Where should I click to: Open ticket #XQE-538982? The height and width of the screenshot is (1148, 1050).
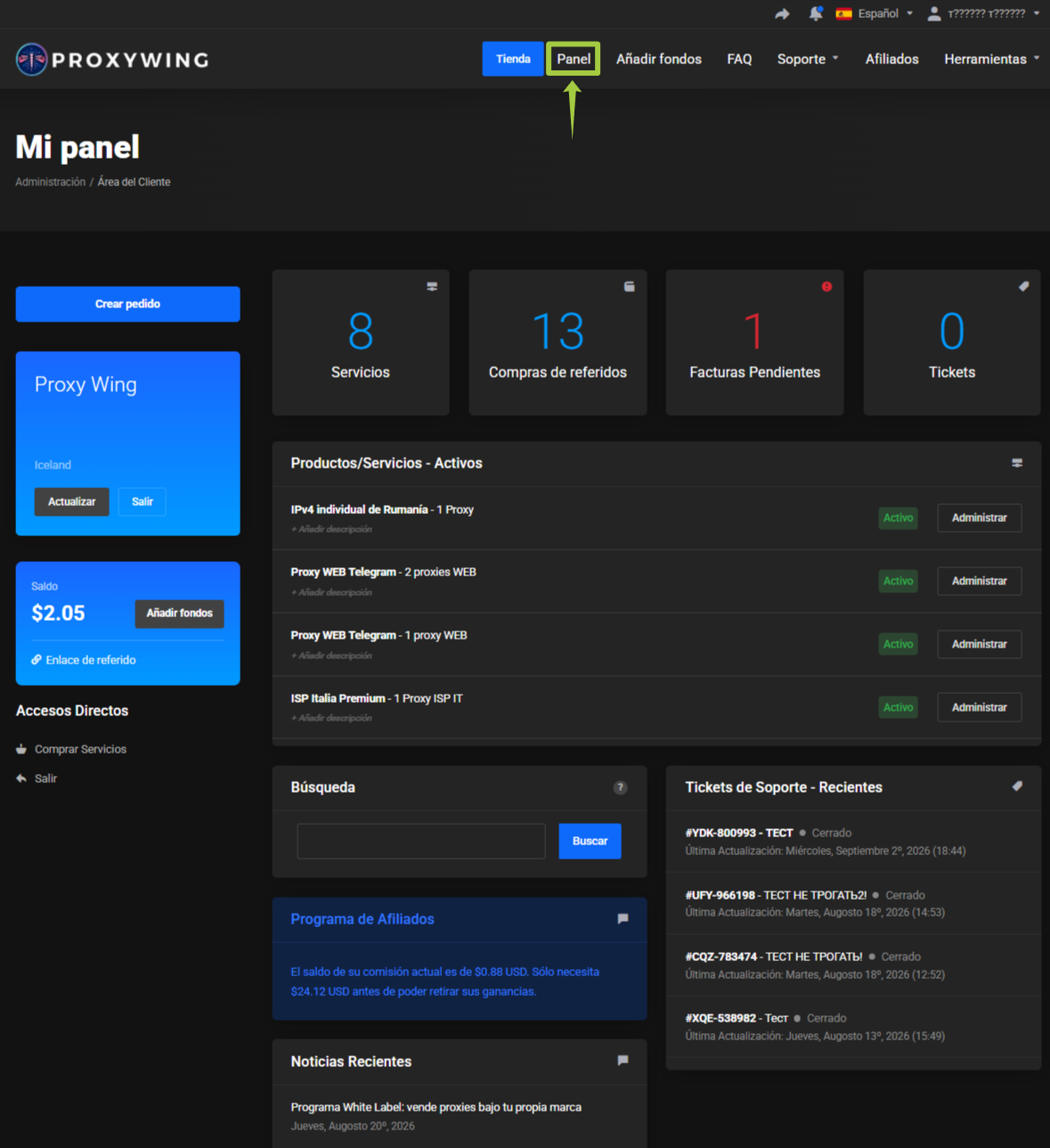click(737, 1018)
